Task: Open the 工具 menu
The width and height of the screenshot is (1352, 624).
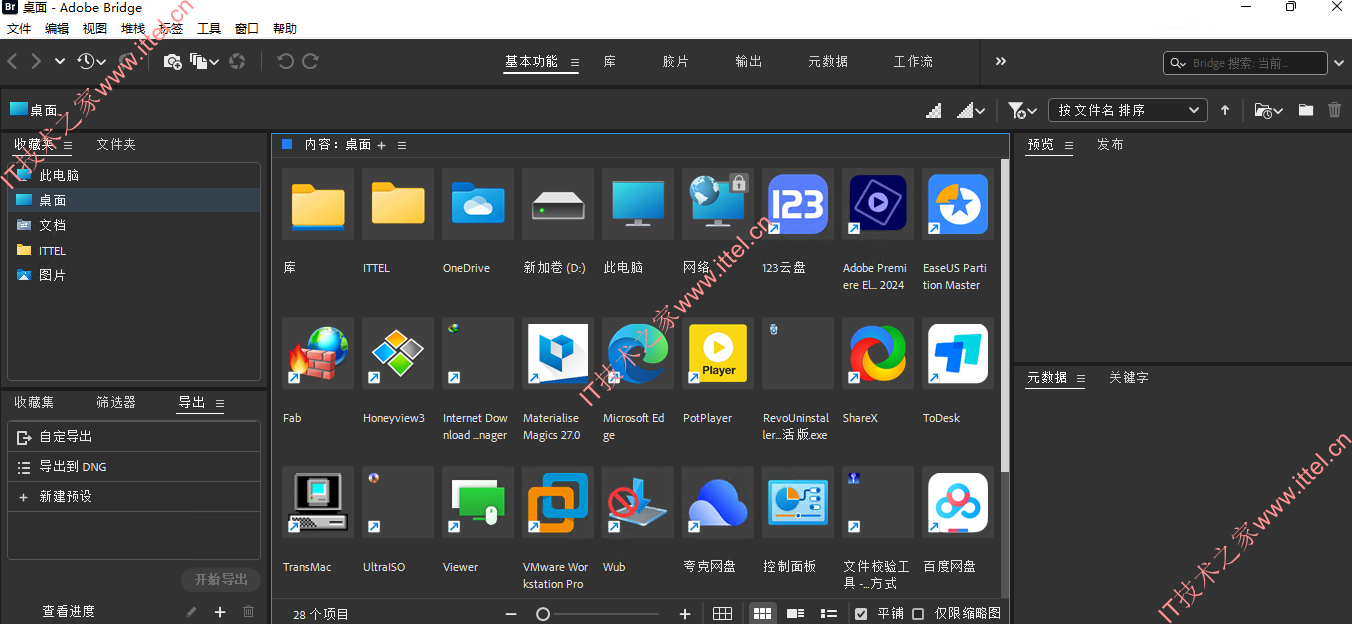Action: 209,29
